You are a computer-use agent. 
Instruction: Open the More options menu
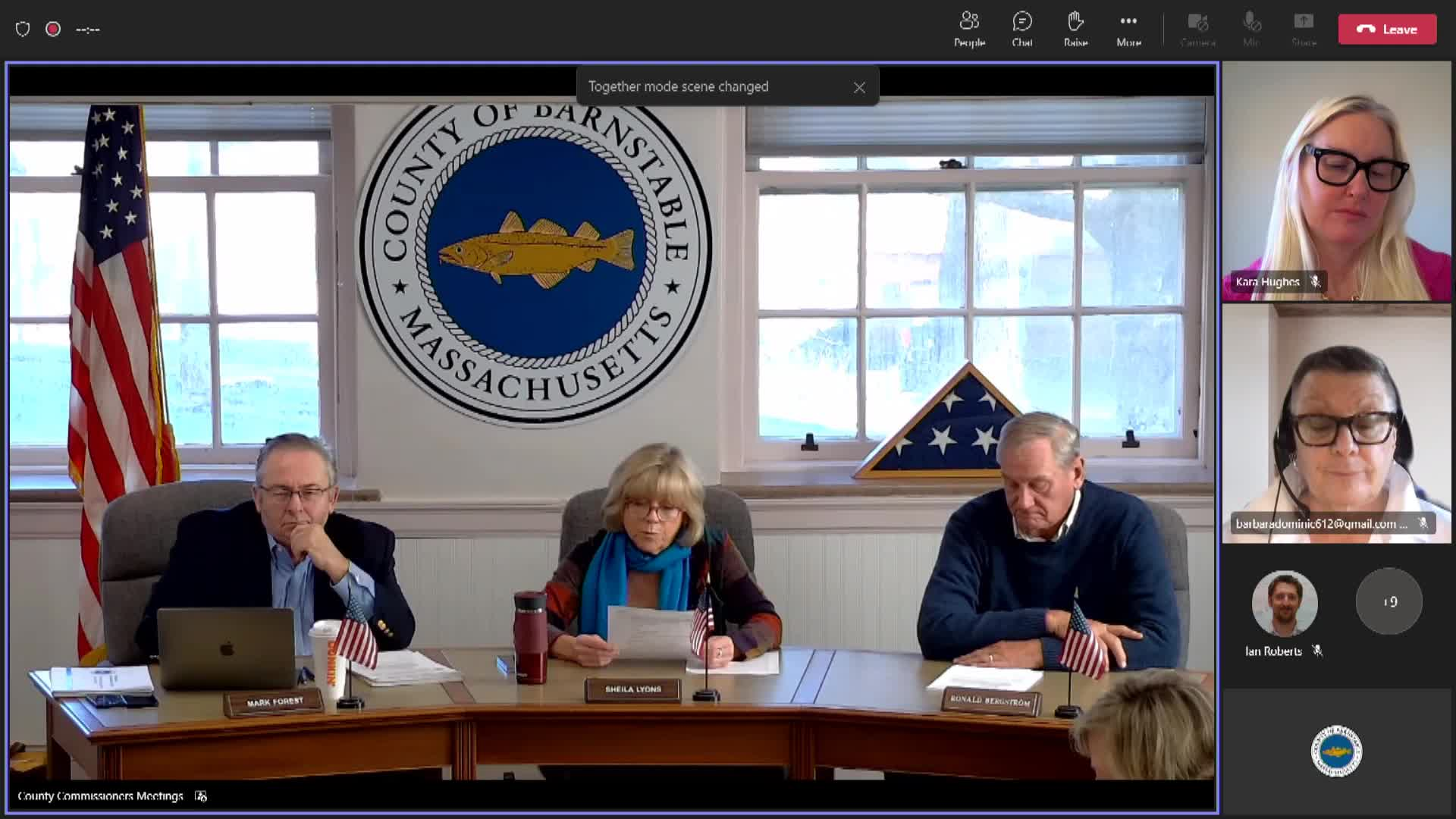(x=1128, y=29)
